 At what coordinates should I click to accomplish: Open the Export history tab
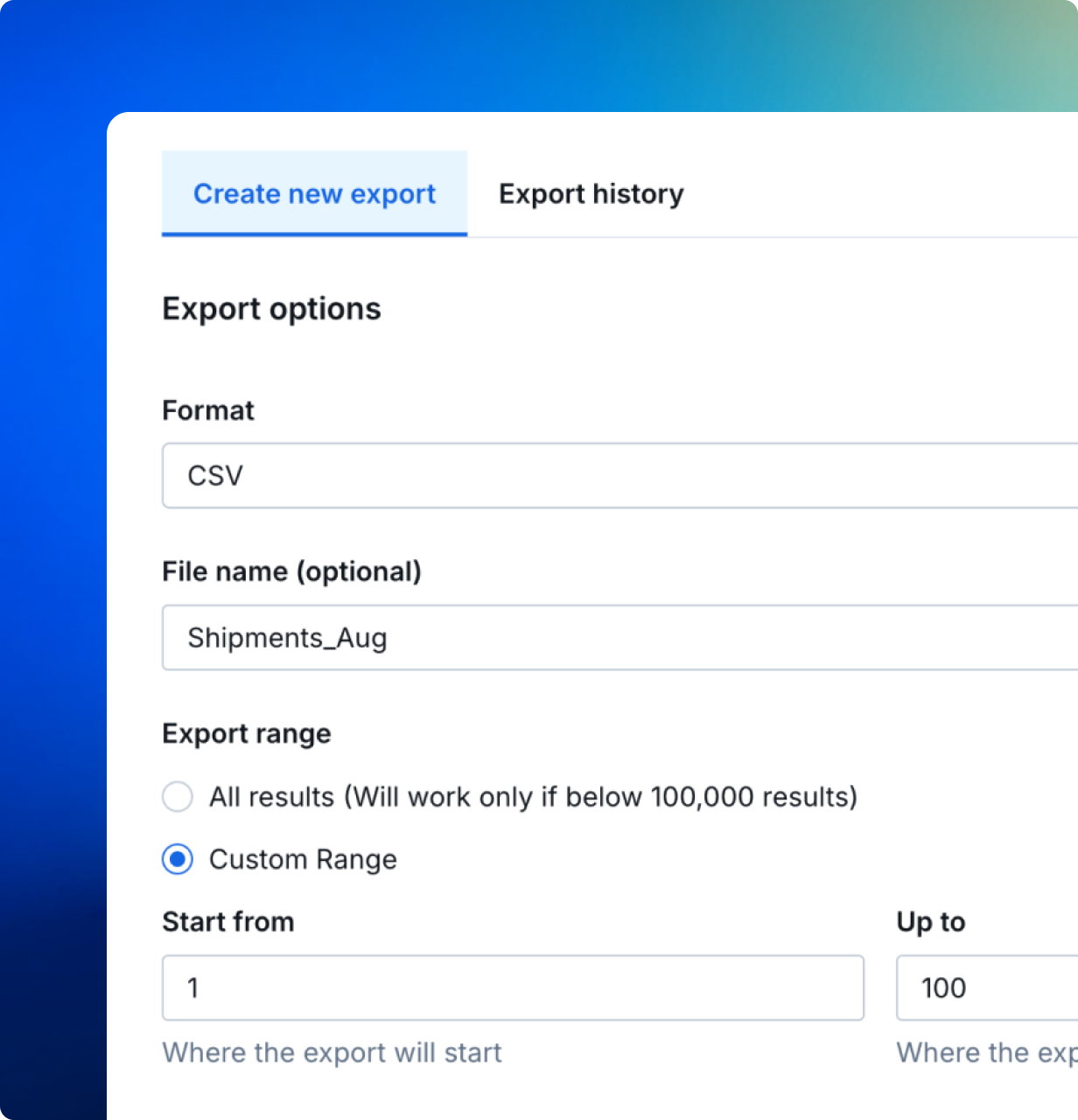click(591, 193)
